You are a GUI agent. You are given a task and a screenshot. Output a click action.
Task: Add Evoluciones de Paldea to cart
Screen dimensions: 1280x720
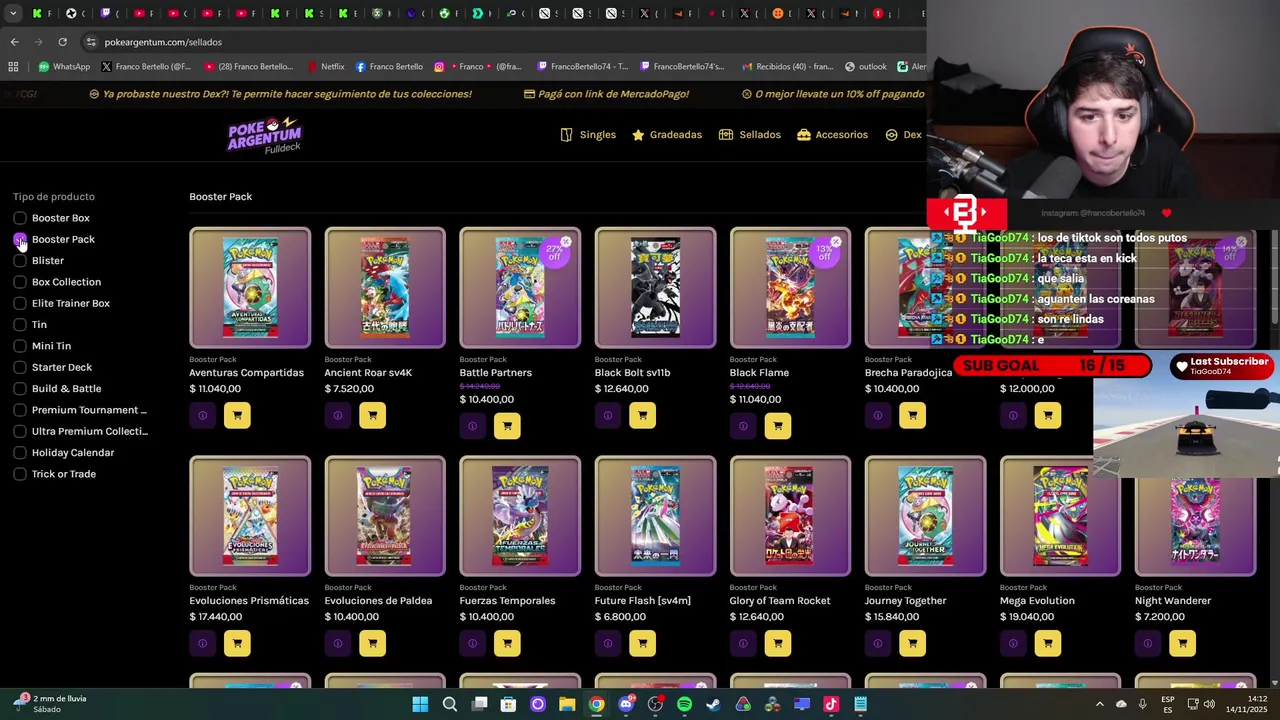(372, 643)
